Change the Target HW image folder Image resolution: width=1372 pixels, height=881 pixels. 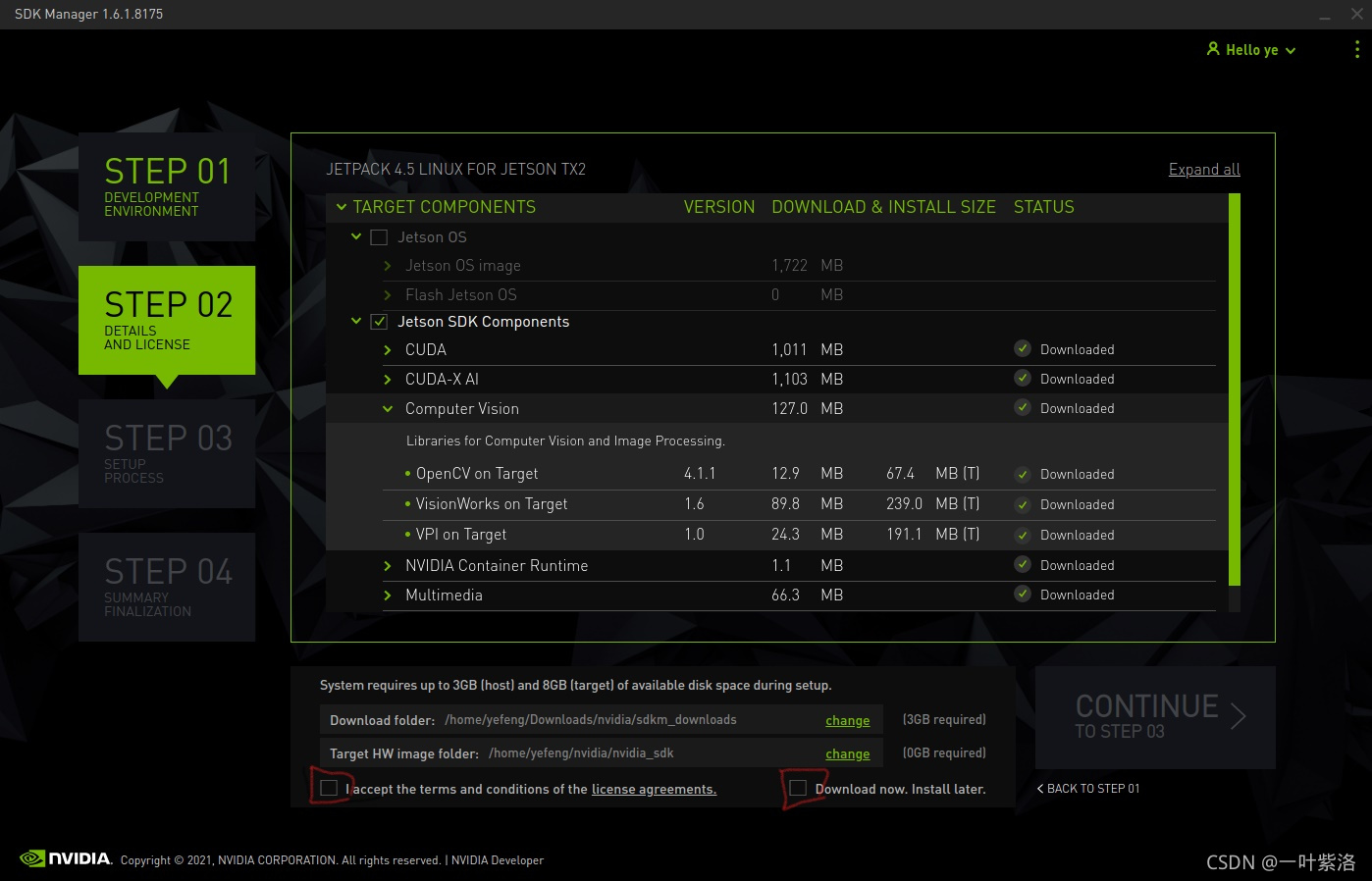click(848, 753)
